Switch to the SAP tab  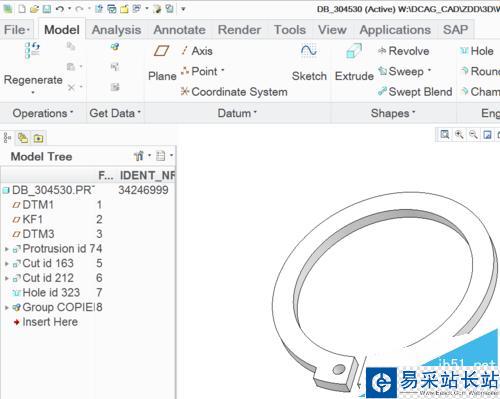[455, 30]
